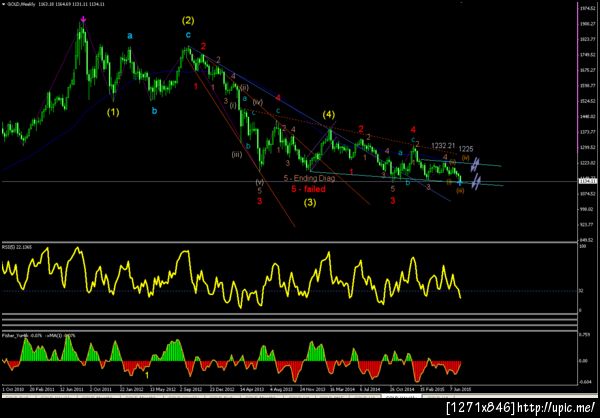Click the 1225 price annotation
600x418 pixels.
coord(466,149)
